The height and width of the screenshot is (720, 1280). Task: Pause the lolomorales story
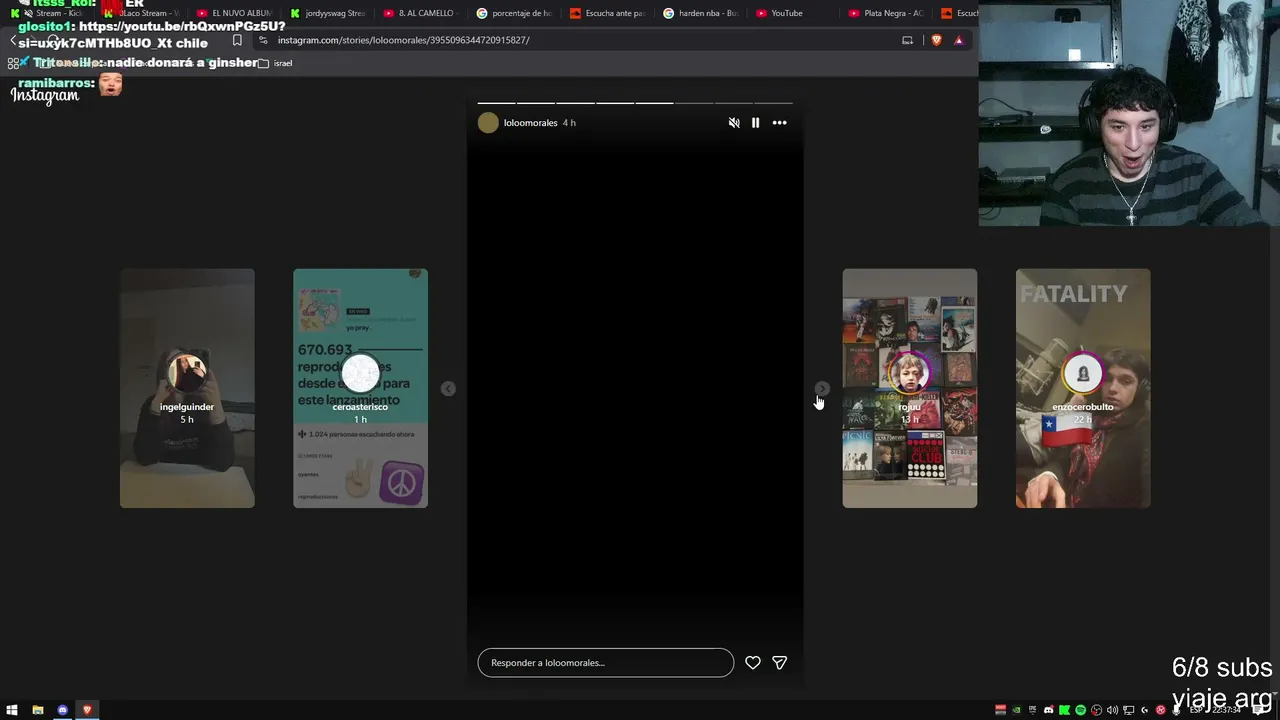(755, 123)
